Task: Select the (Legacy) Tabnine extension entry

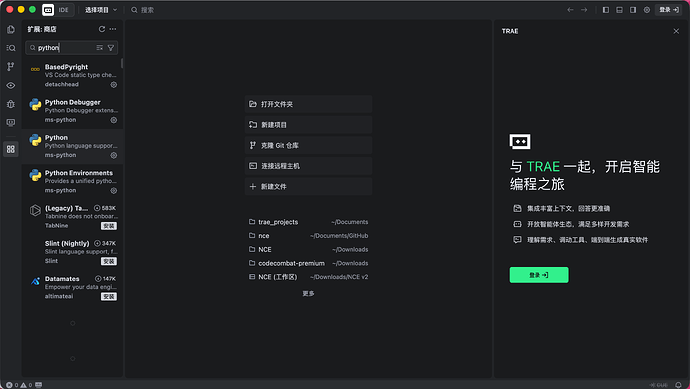Action: (x=73, y=217)
